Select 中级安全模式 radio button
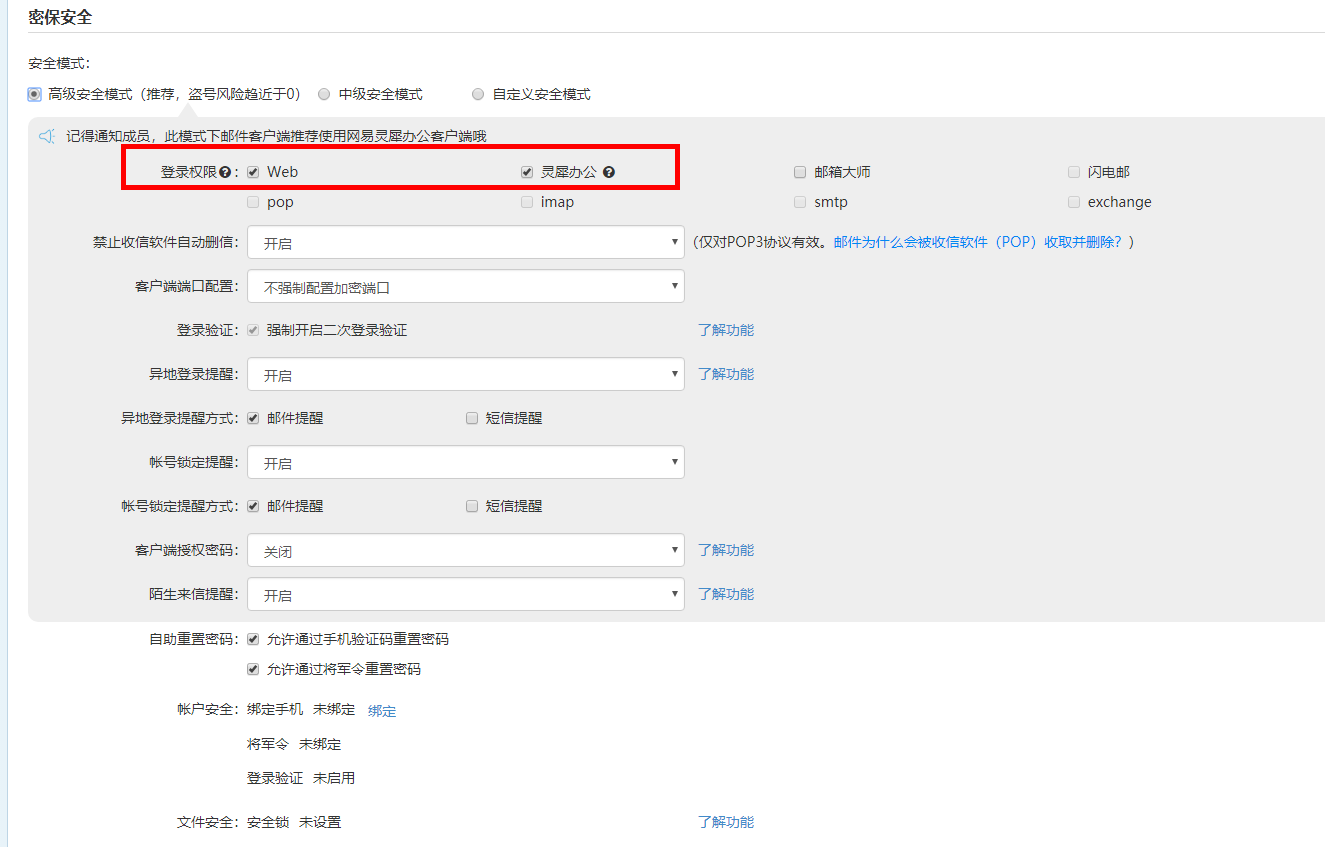Screen dimensions: 1325x847 [324, 94]
